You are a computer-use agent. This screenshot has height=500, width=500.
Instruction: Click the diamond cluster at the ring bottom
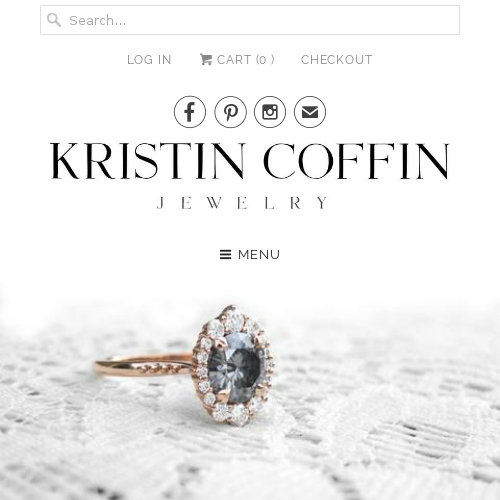[233, 413]
